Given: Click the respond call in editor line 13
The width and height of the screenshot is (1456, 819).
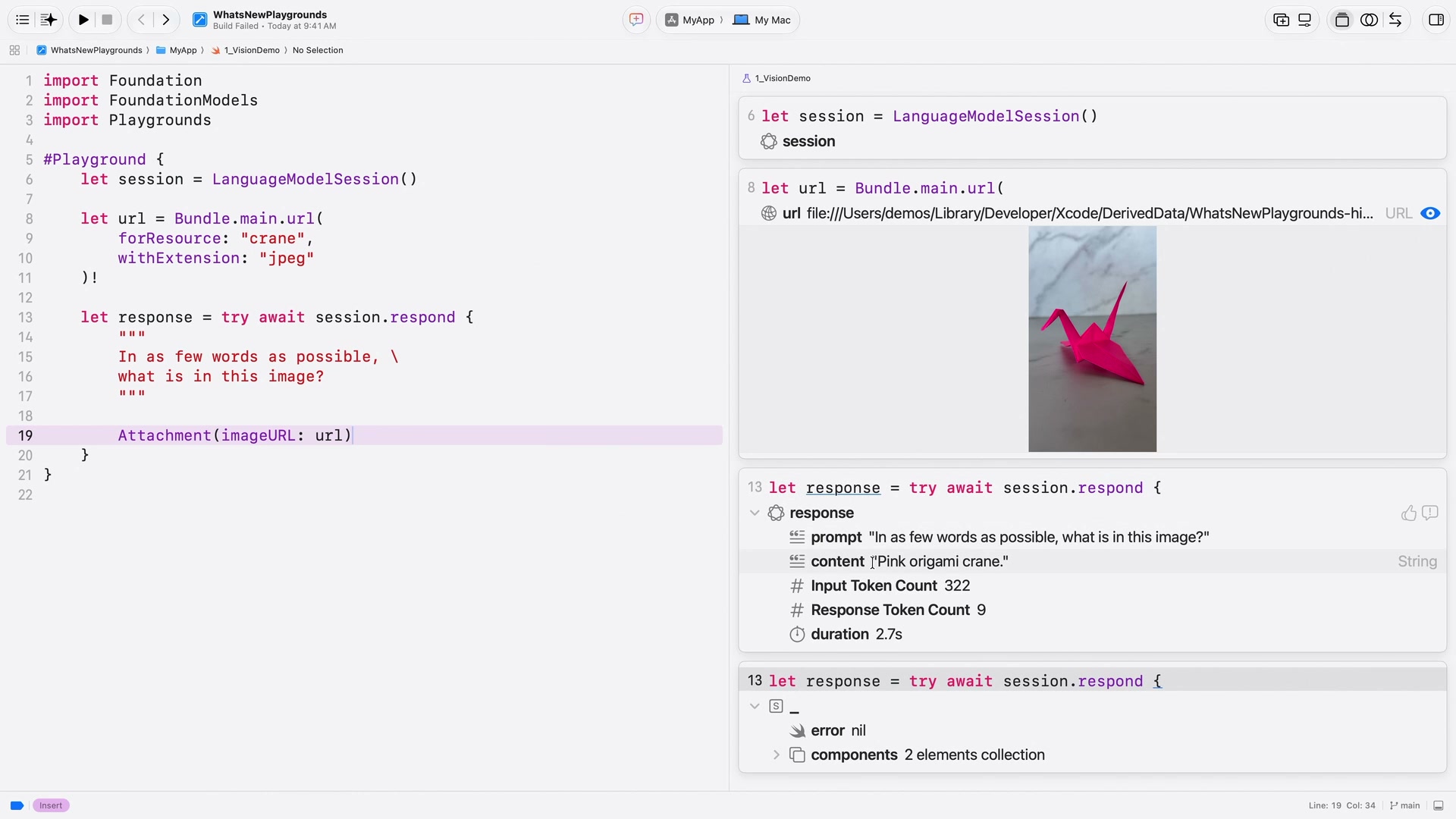Looking at the screenshot, I should point(422,317).
